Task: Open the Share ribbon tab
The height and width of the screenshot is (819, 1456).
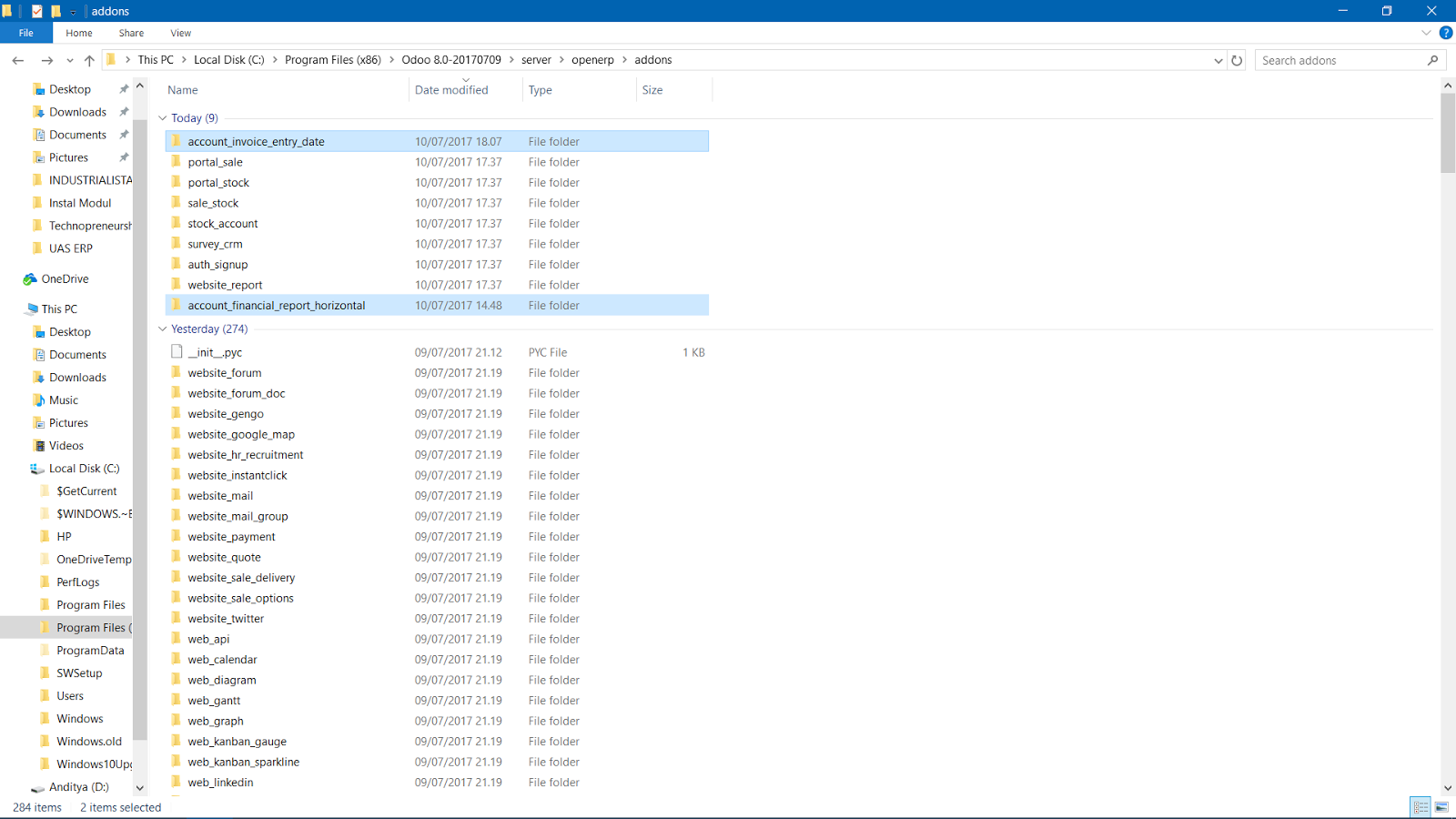Action: tap(131, 33)
